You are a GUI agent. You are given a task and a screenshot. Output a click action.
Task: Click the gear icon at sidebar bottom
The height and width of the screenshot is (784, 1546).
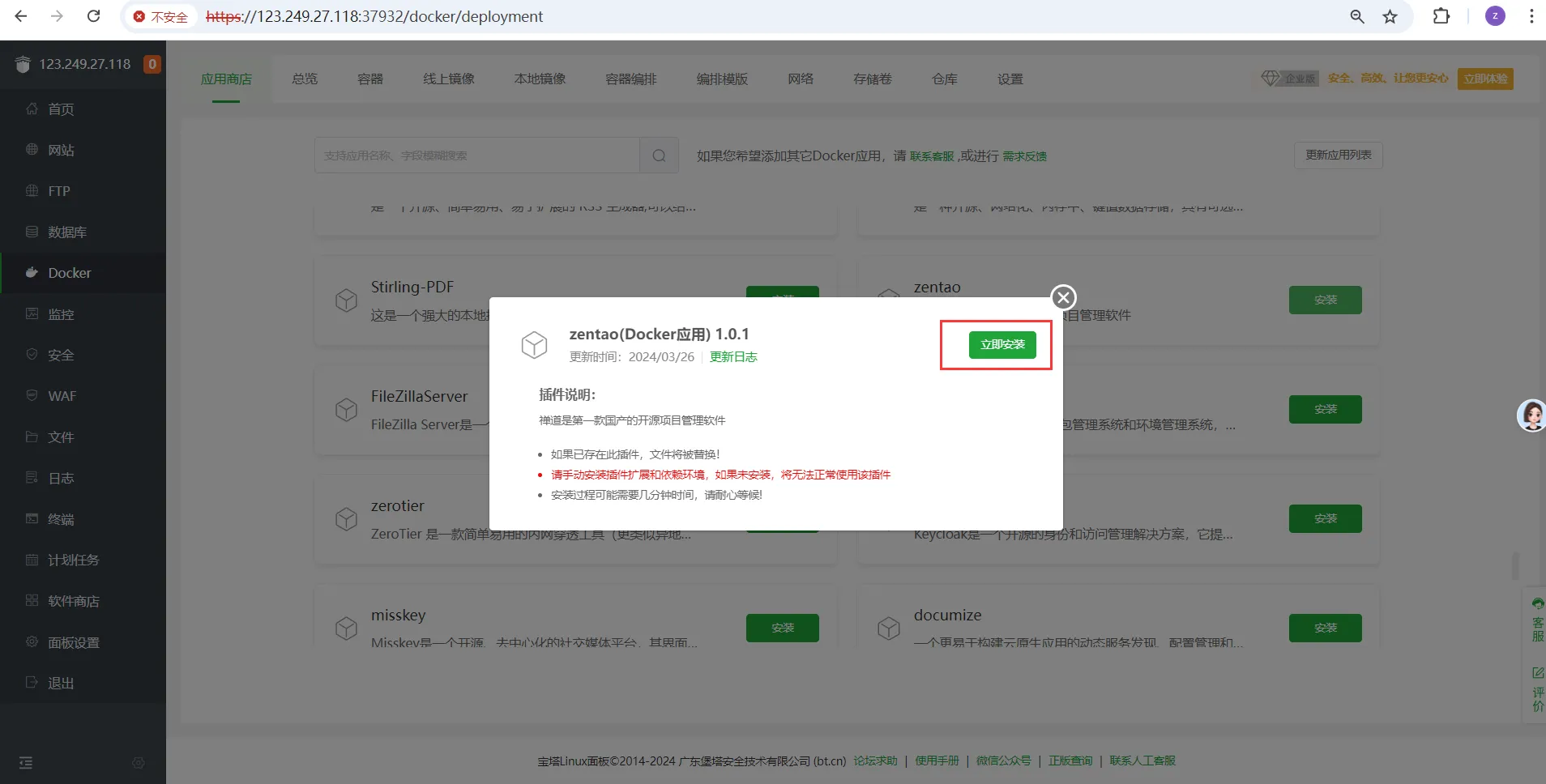(x=139, y=763)
